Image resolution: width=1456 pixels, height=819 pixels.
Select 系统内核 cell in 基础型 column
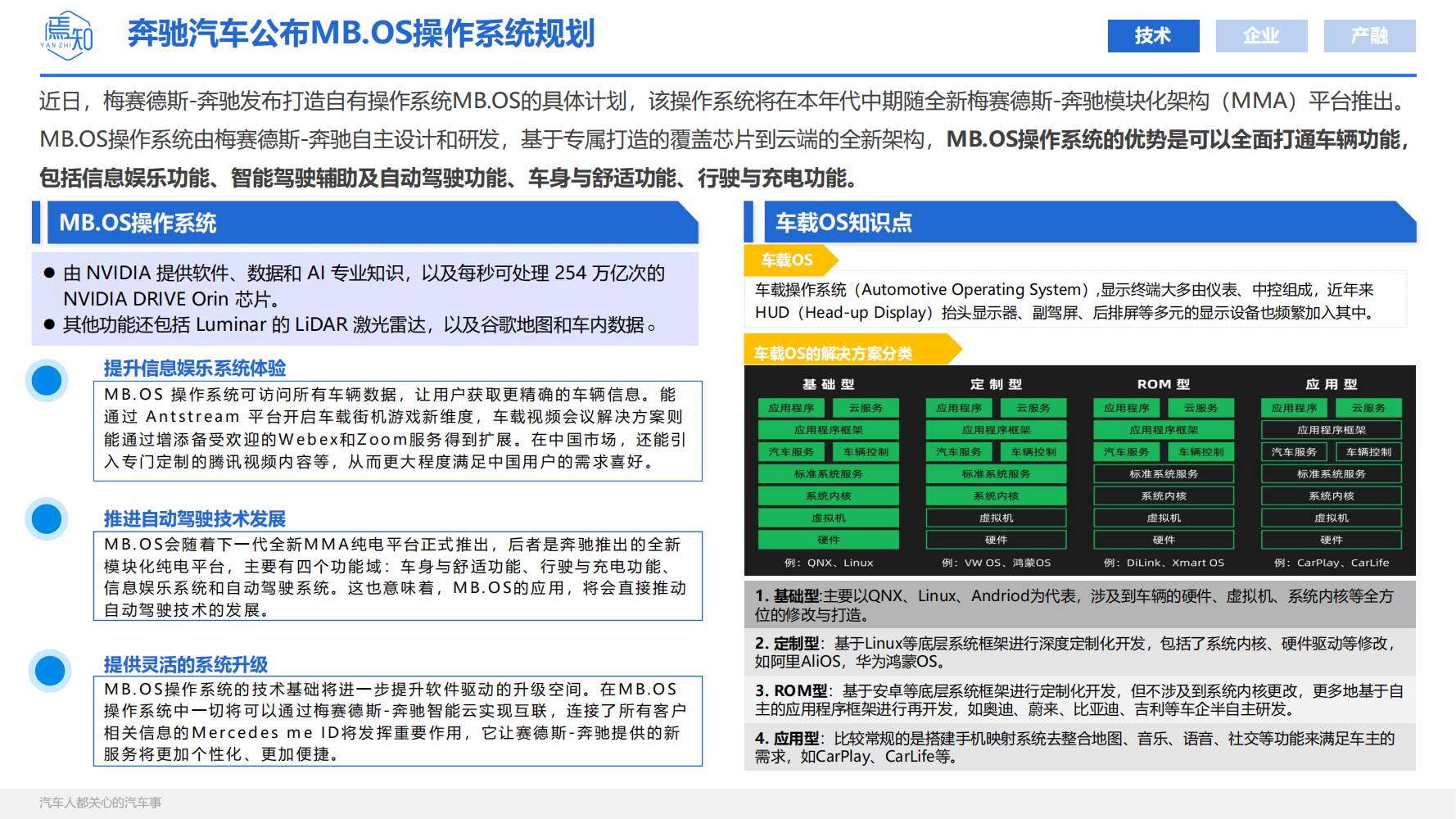pyautogui.click(x=828, y=496)
